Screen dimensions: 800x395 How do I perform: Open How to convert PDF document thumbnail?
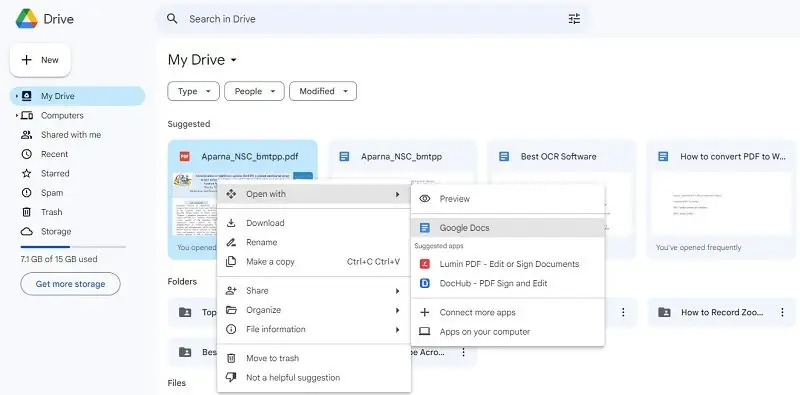(721, 204)
